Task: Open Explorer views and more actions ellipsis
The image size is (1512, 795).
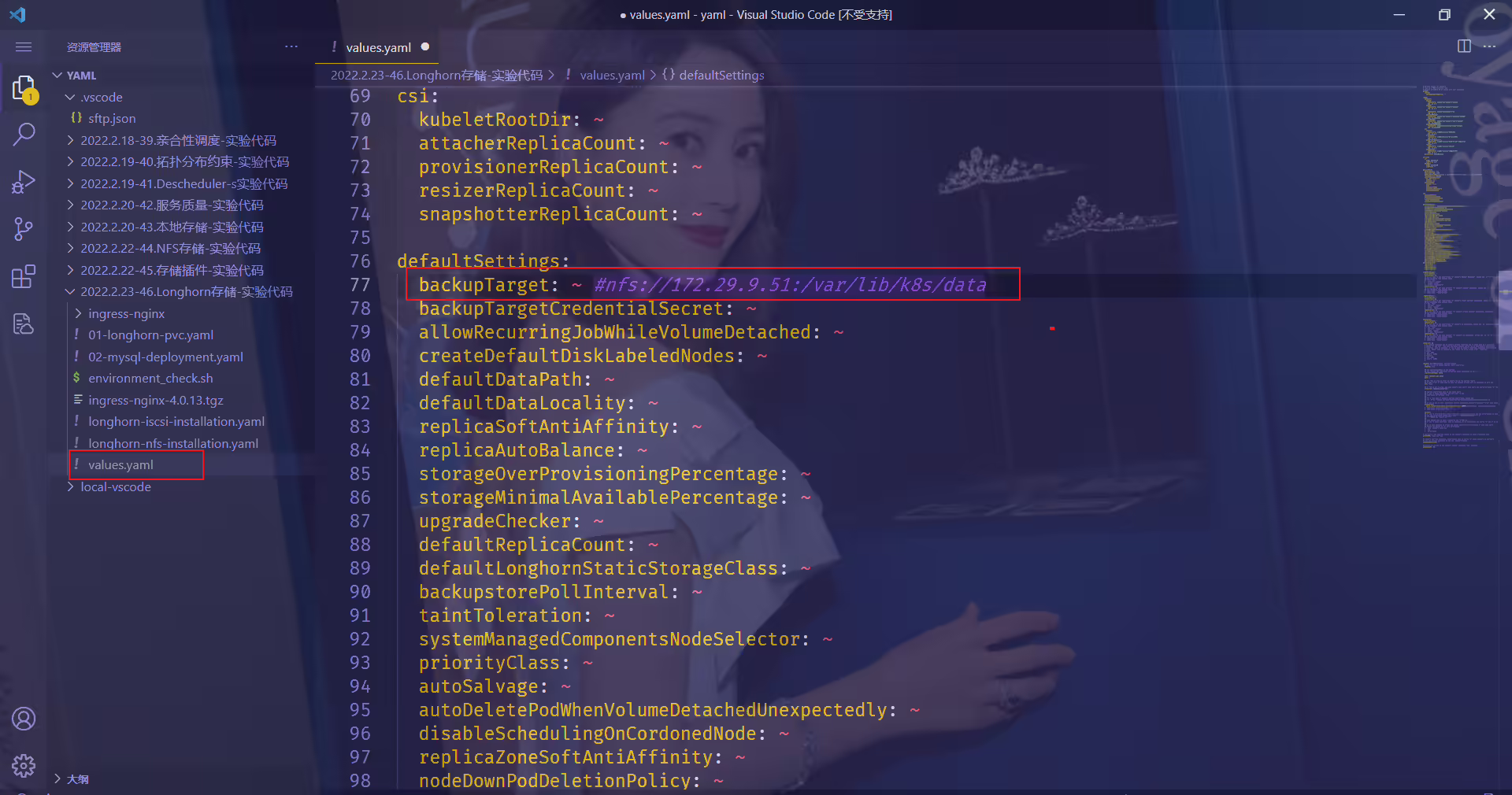Action: (x=291, y=46)
